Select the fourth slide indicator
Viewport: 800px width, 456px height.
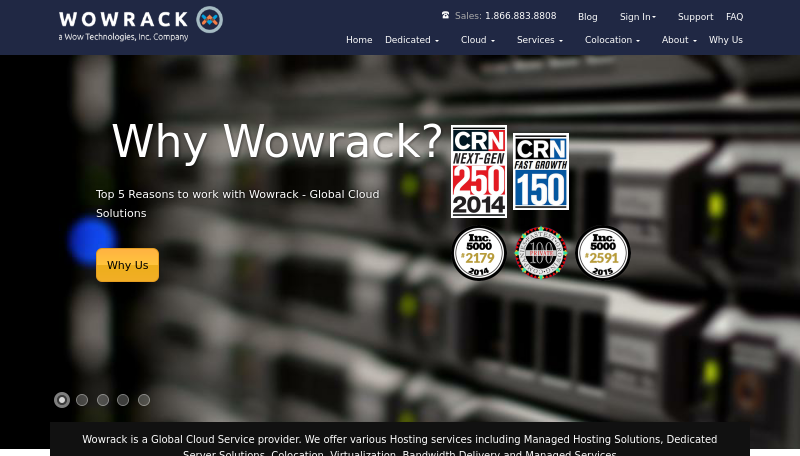click(123, 400)
